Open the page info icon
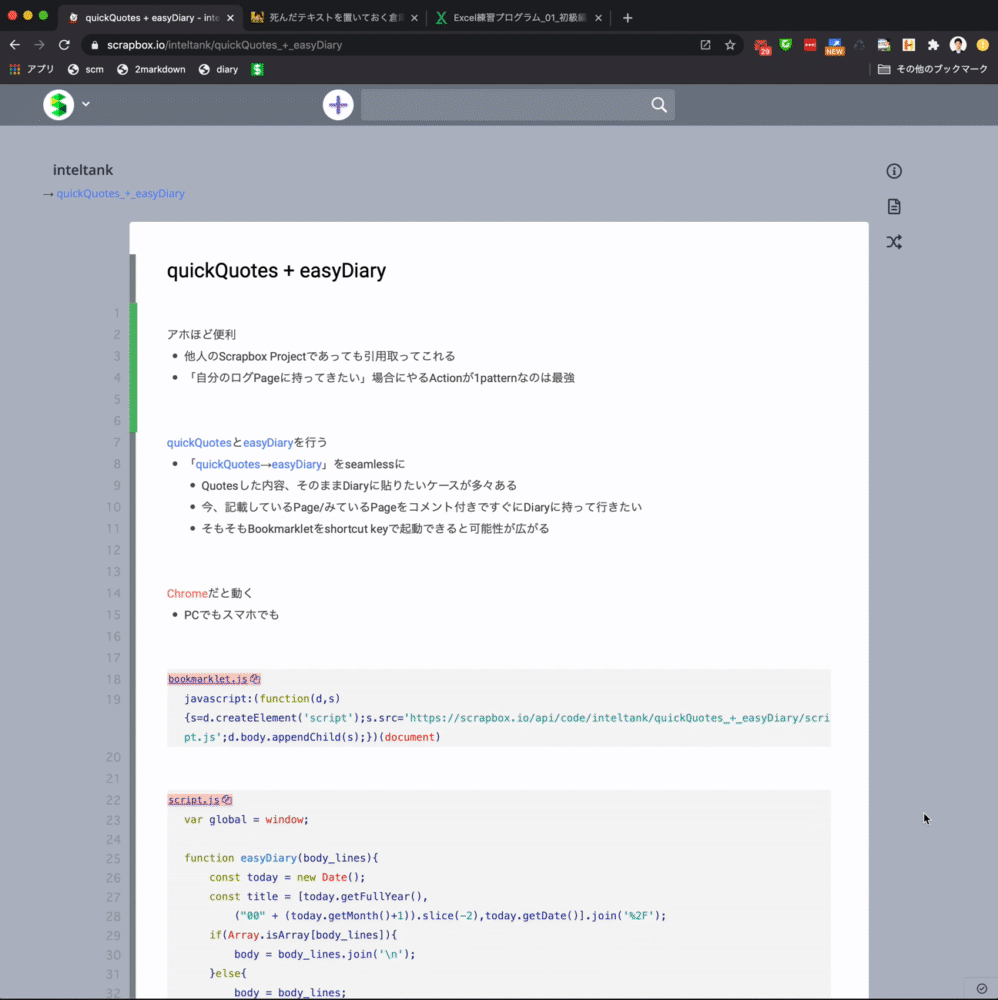The height and width of the screenshot is (1000, 998). [893, 171]
